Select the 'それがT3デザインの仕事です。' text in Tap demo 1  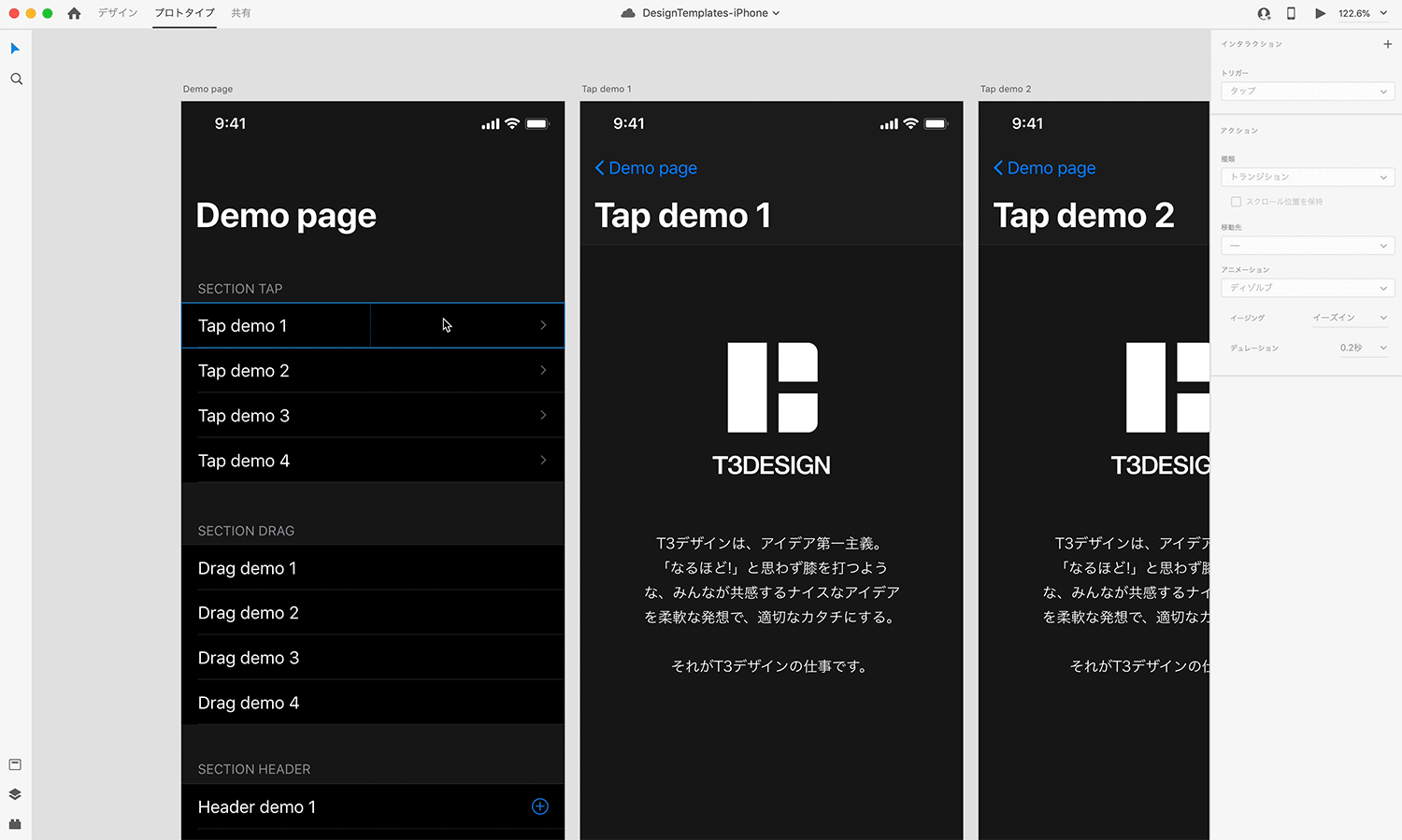coord(769,666)
